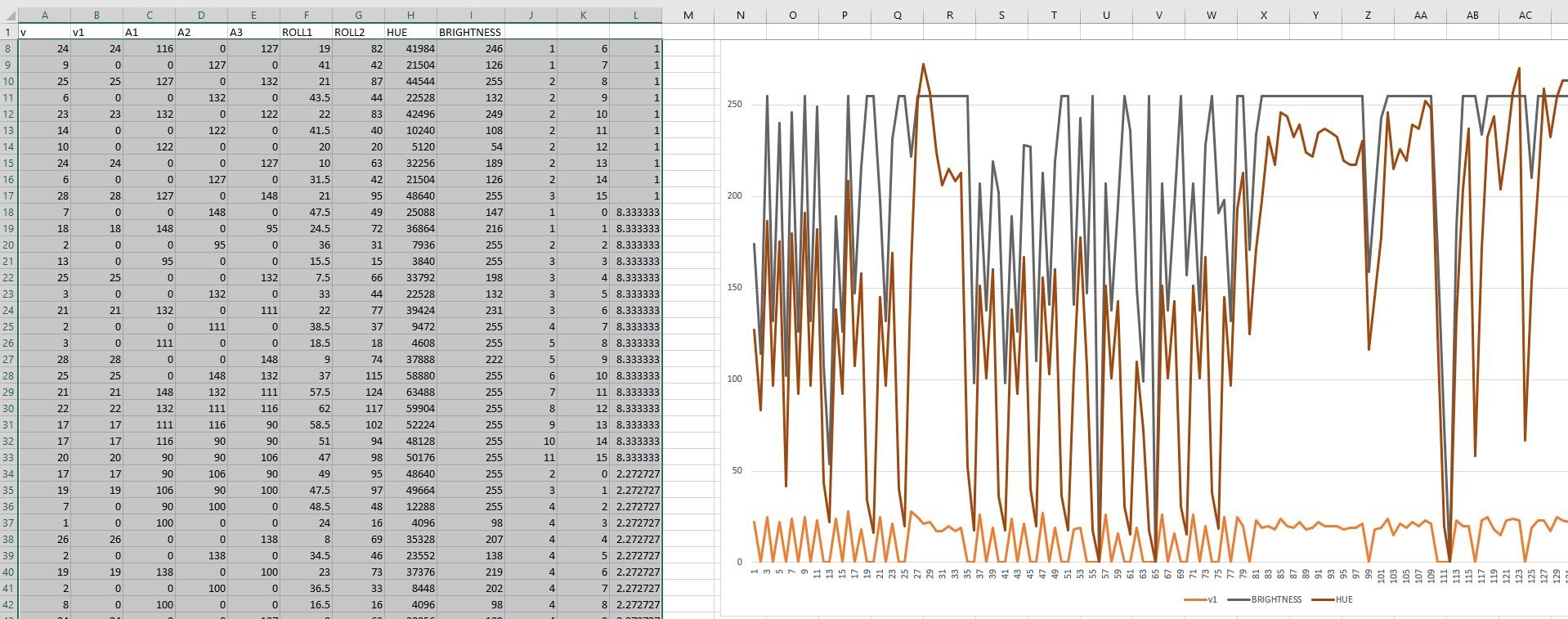Click the HUE value 7936
Viewport: 1568px width, 619px height.
(x=410, y=244)
